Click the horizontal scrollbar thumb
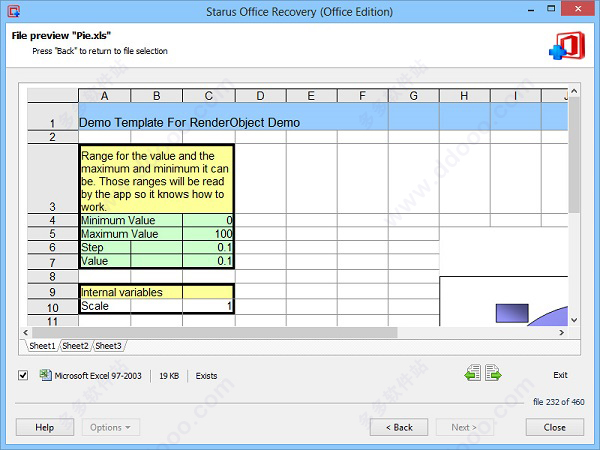Screen dimensions: 600x450 [215, 333]
